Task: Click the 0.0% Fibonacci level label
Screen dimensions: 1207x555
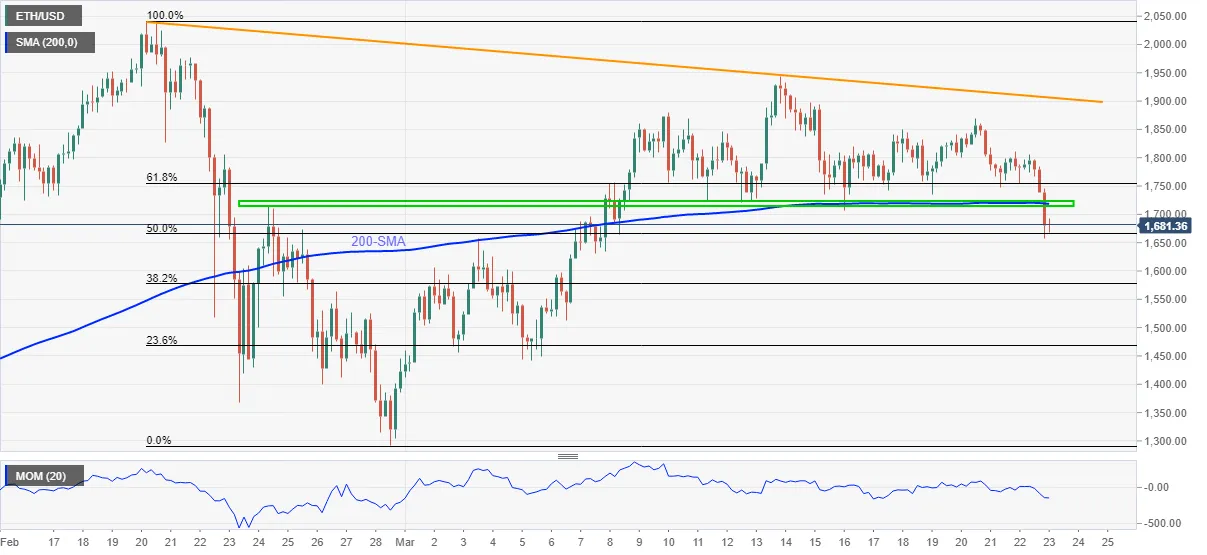Action: pos(160,440)
